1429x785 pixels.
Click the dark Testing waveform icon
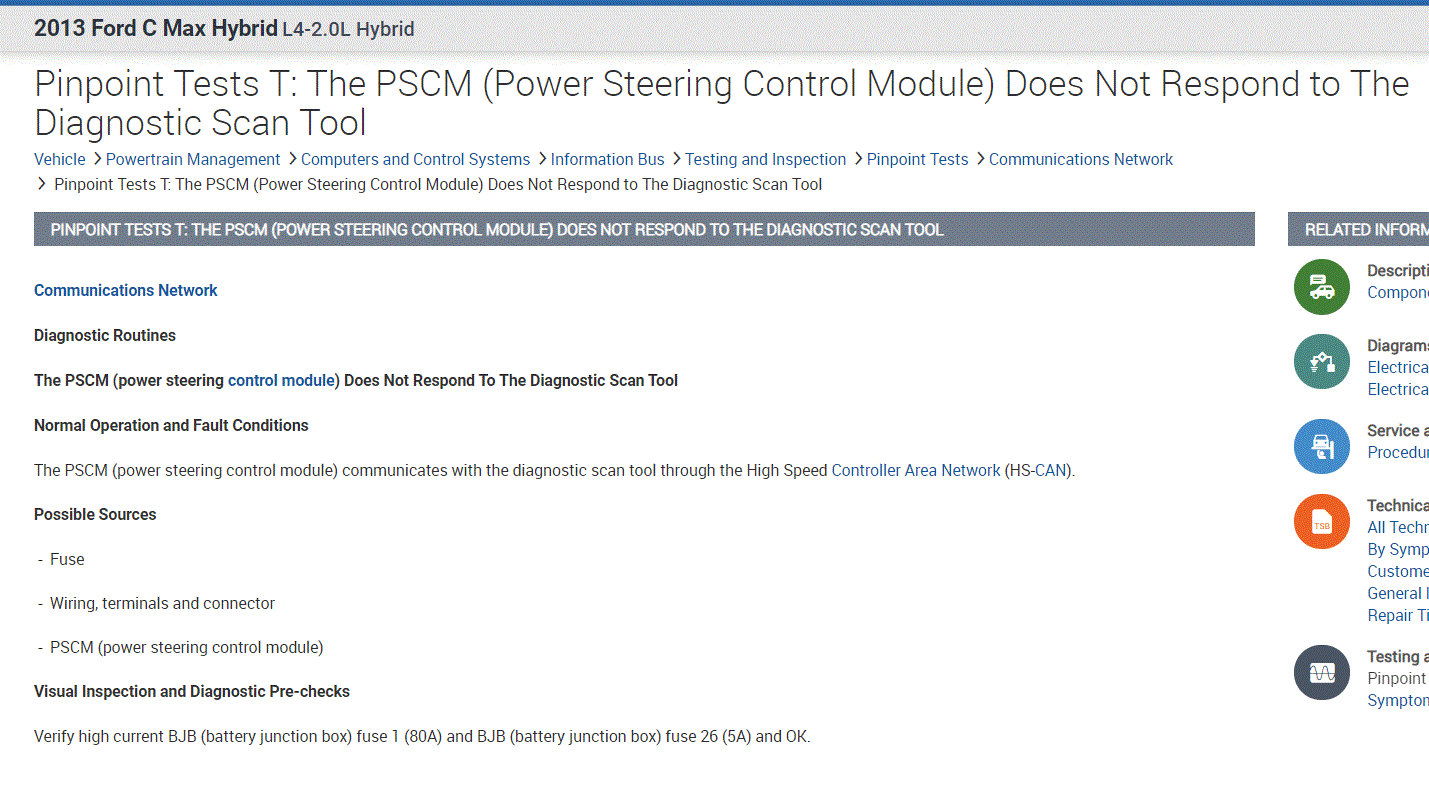pyautogui.click(x=1321, y=672)
